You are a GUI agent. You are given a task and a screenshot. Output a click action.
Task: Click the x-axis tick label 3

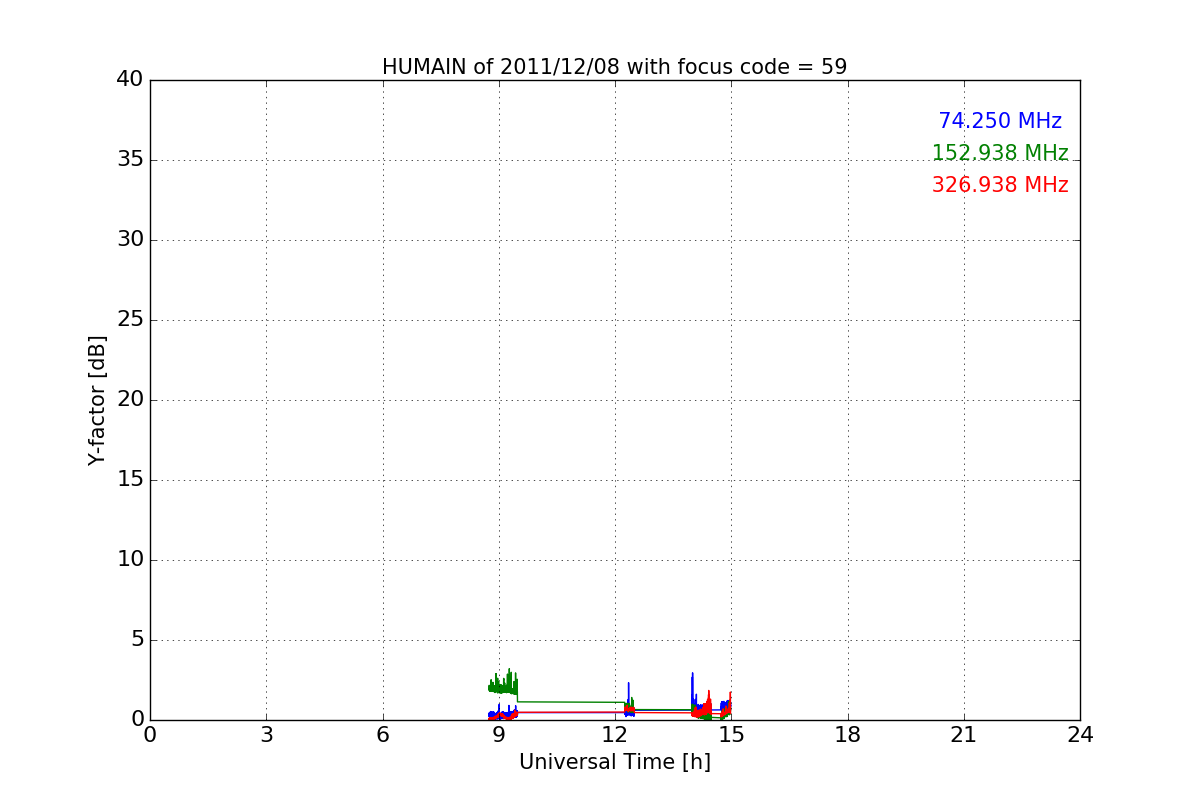point(266,735)
